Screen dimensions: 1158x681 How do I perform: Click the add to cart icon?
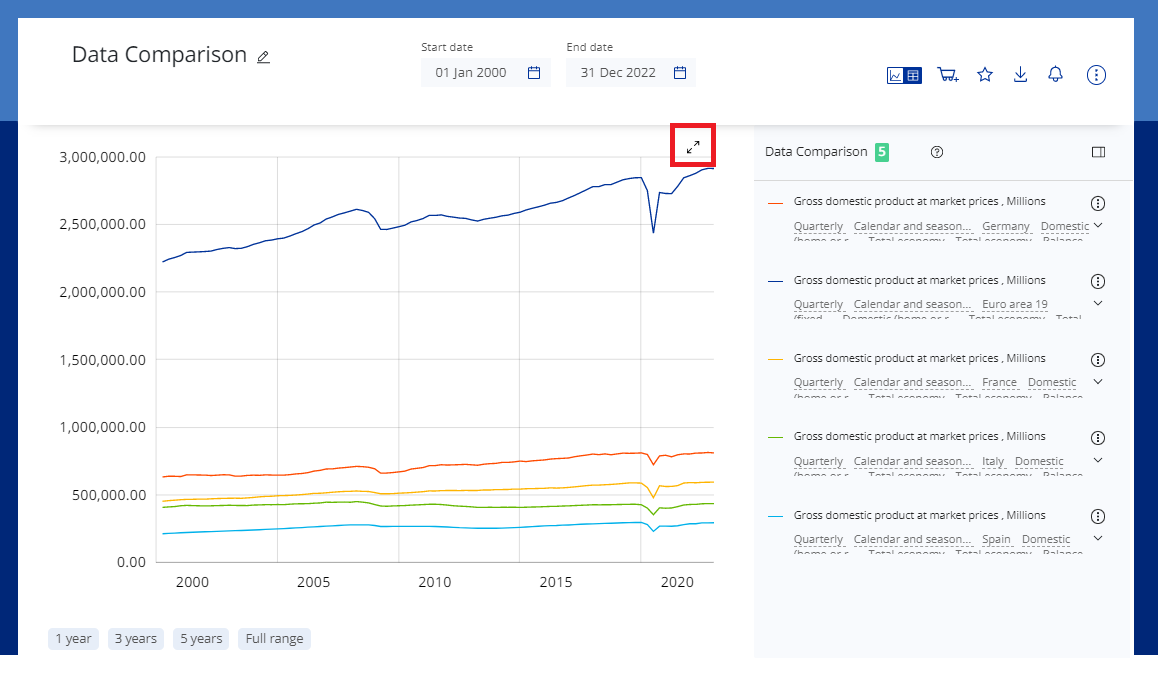pos(947,75)
